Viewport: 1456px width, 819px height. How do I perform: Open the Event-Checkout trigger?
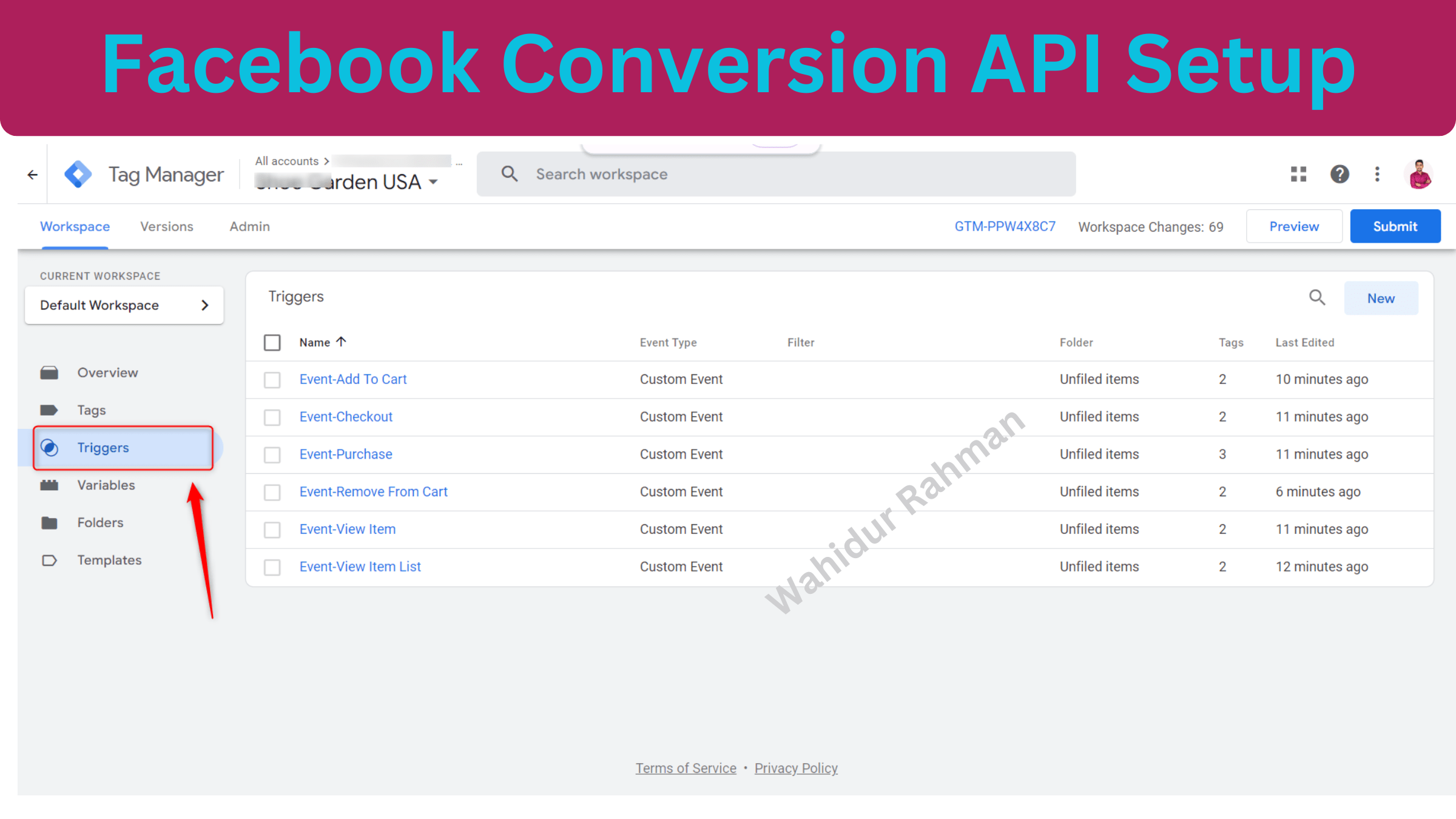pos(346,417)
